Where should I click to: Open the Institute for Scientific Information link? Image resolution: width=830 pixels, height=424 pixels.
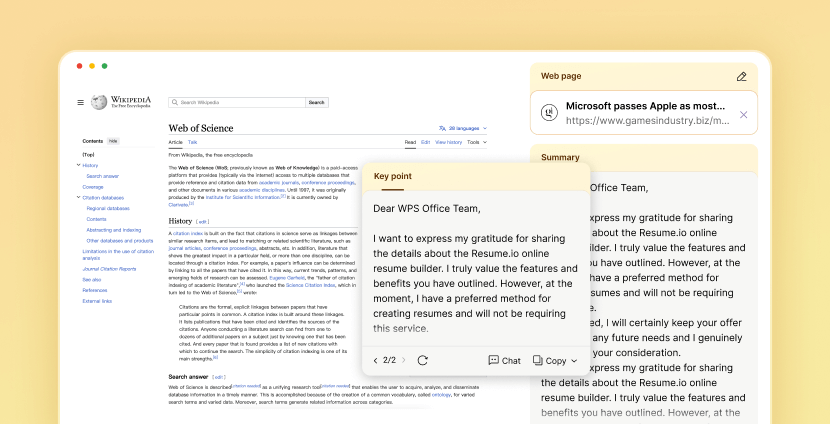coord(242,197)
